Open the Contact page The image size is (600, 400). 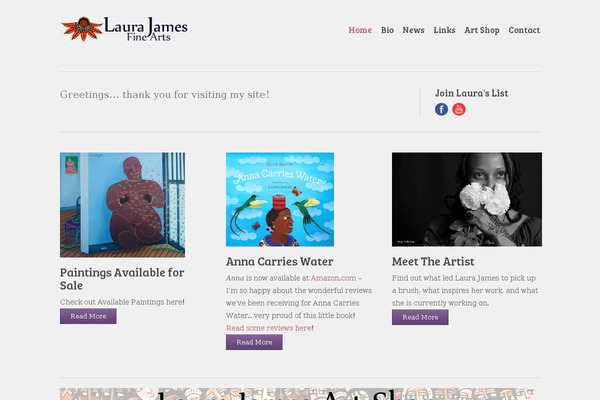pyautogui.click(x=524, y=30)
